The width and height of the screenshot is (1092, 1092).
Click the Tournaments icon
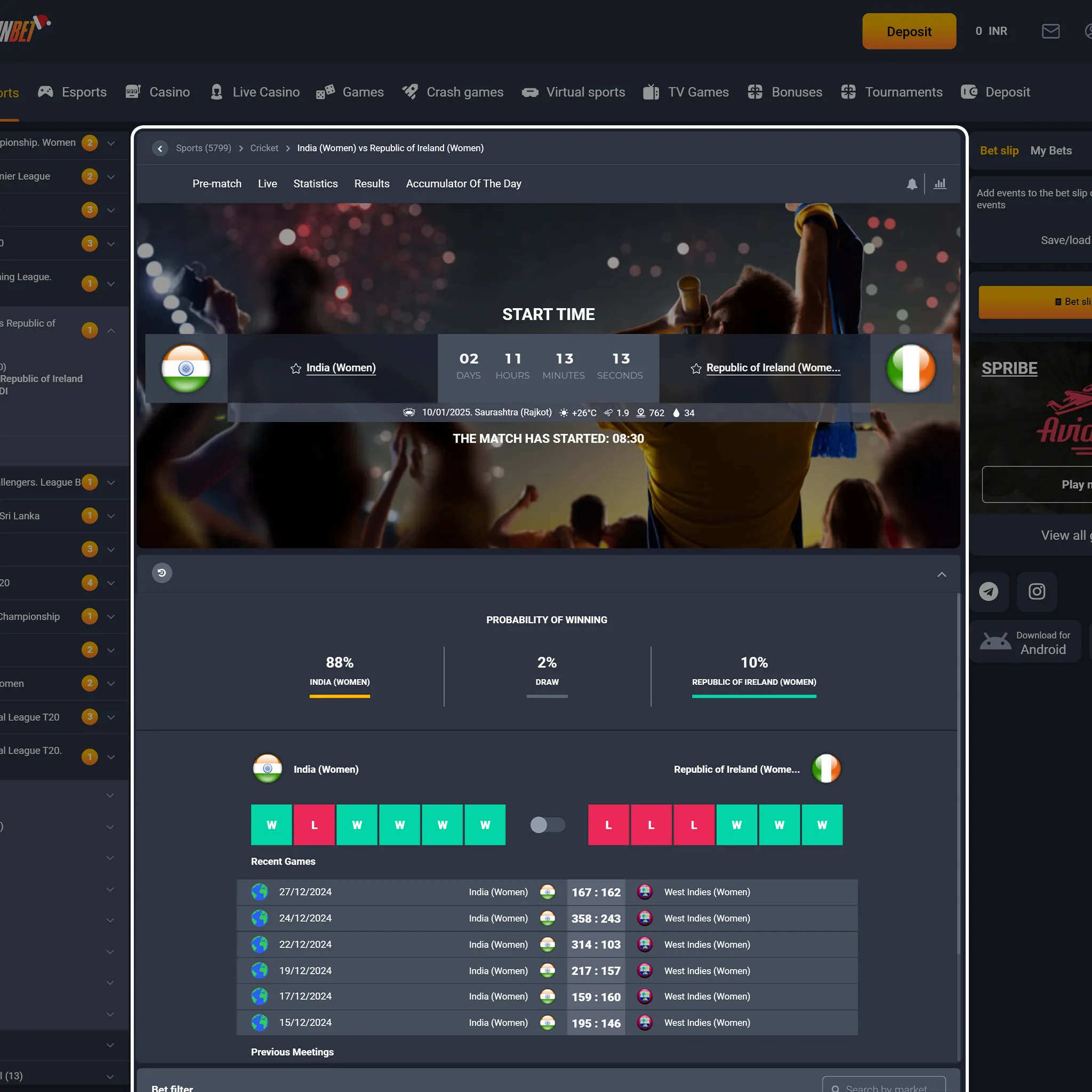pyautogui.click(x=848, y=92)
